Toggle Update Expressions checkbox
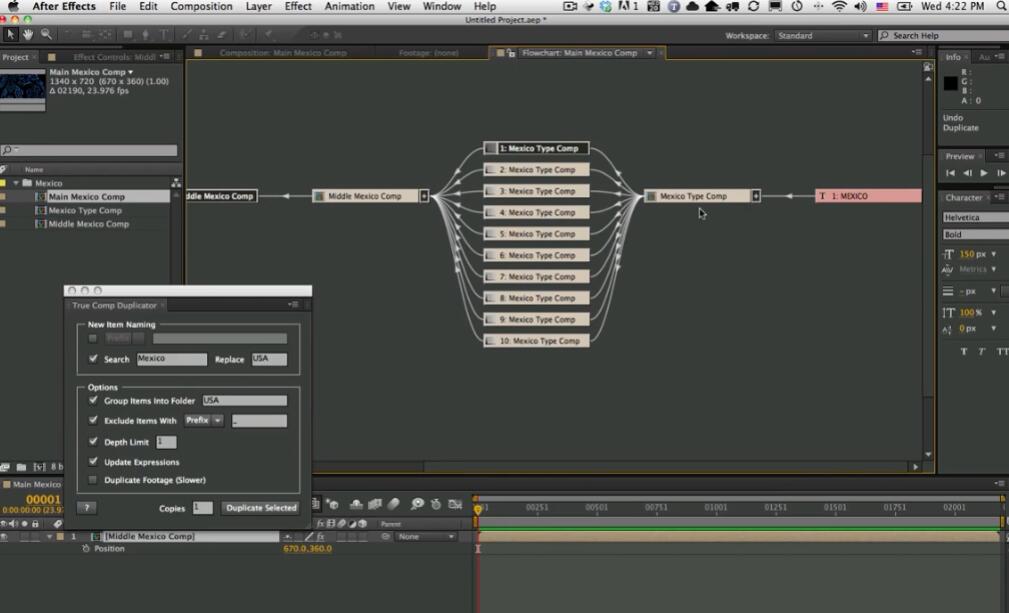1009x613 pixels. pyautogui.click(x=93, y=462)
